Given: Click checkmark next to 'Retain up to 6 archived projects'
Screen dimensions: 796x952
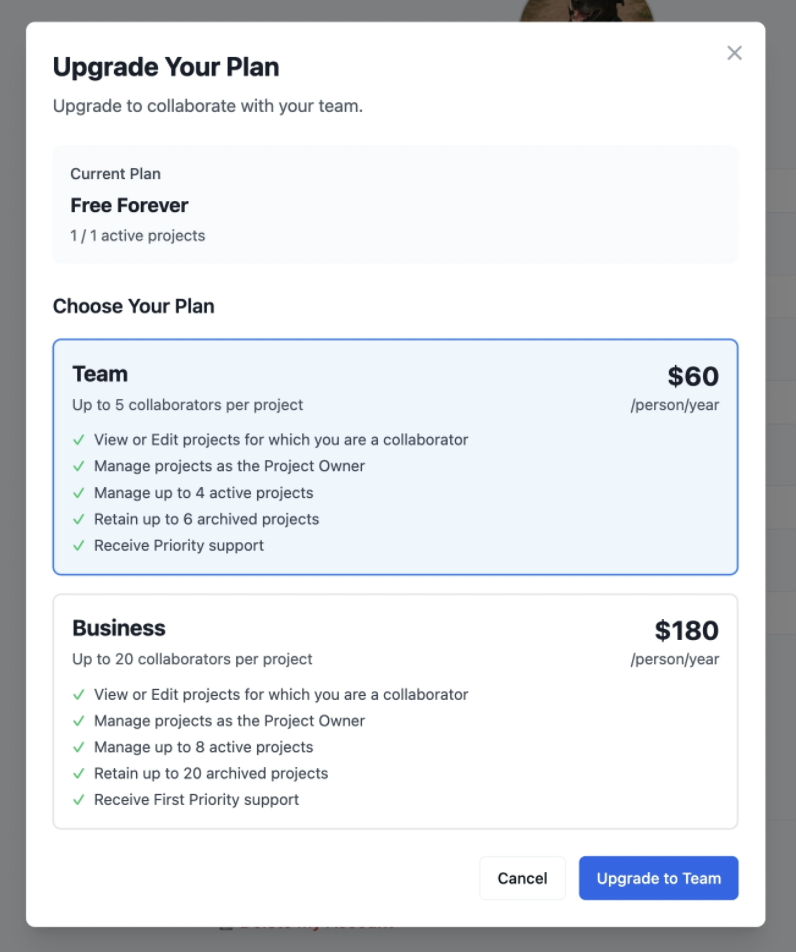Looking at the screenshot, I should point(79,520).
